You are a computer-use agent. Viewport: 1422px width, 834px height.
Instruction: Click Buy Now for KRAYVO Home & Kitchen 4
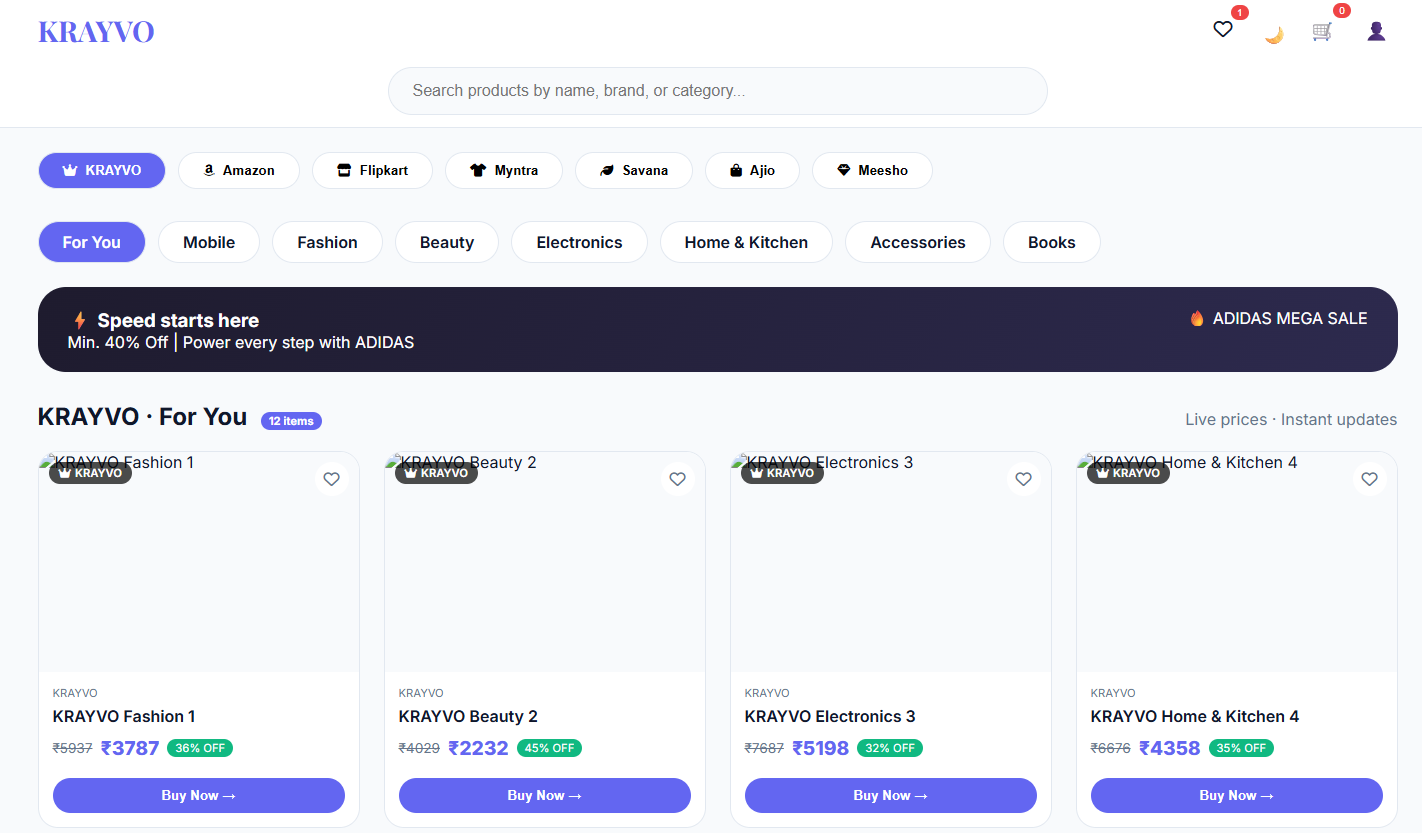(1237, 796)
